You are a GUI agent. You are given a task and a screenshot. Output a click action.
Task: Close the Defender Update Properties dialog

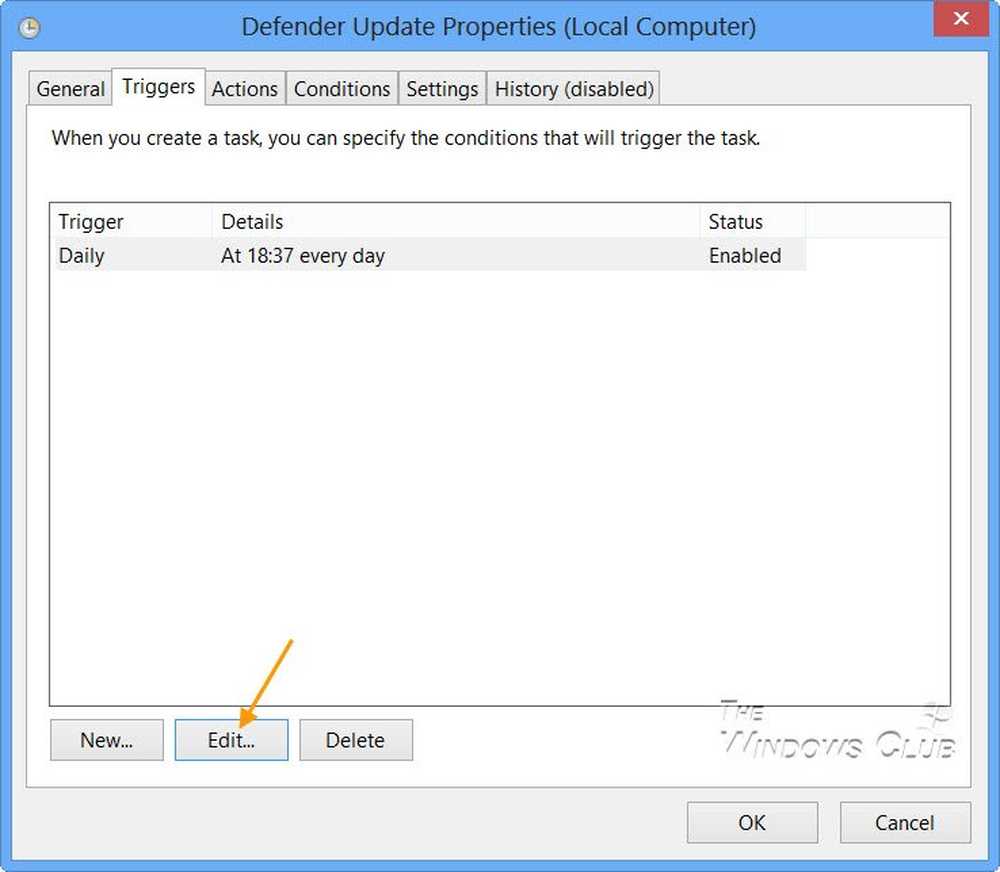pos(960,18)
